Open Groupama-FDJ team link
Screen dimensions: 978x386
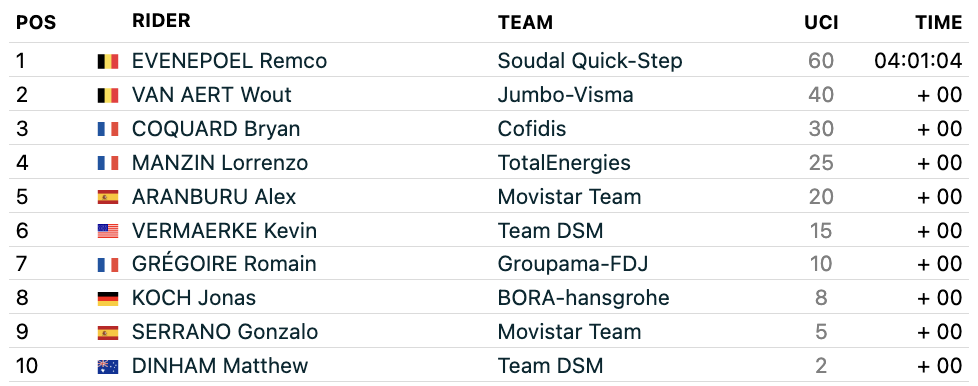[573, 264]
